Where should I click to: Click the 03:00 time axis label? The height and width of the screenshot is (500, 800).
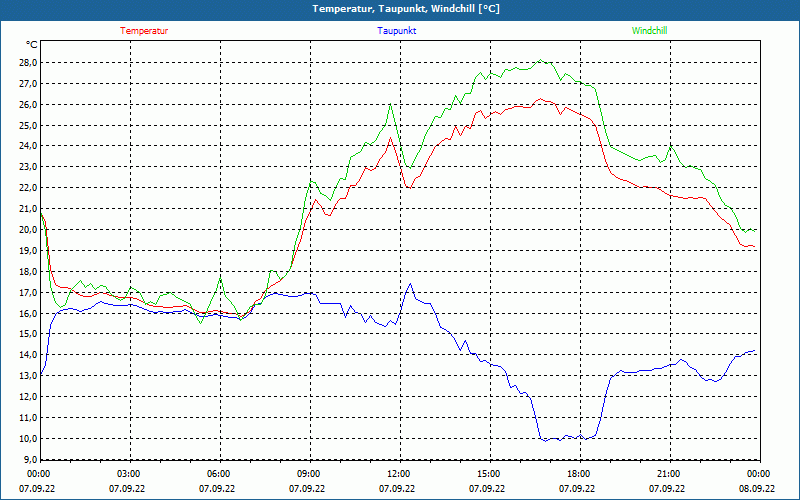(x=128, y=474)
